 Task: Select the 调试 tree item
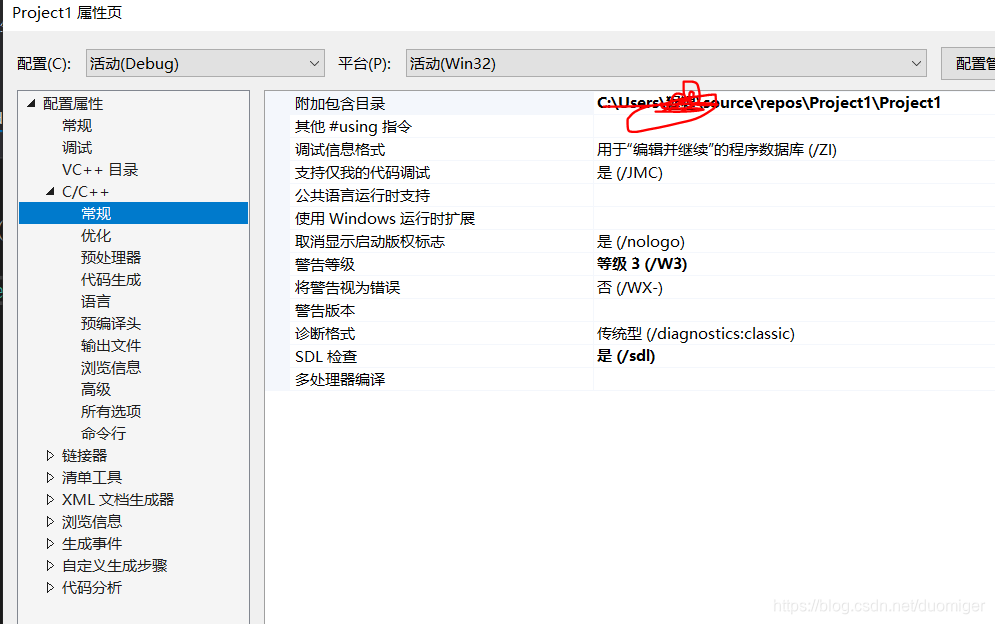click(77, 147)
